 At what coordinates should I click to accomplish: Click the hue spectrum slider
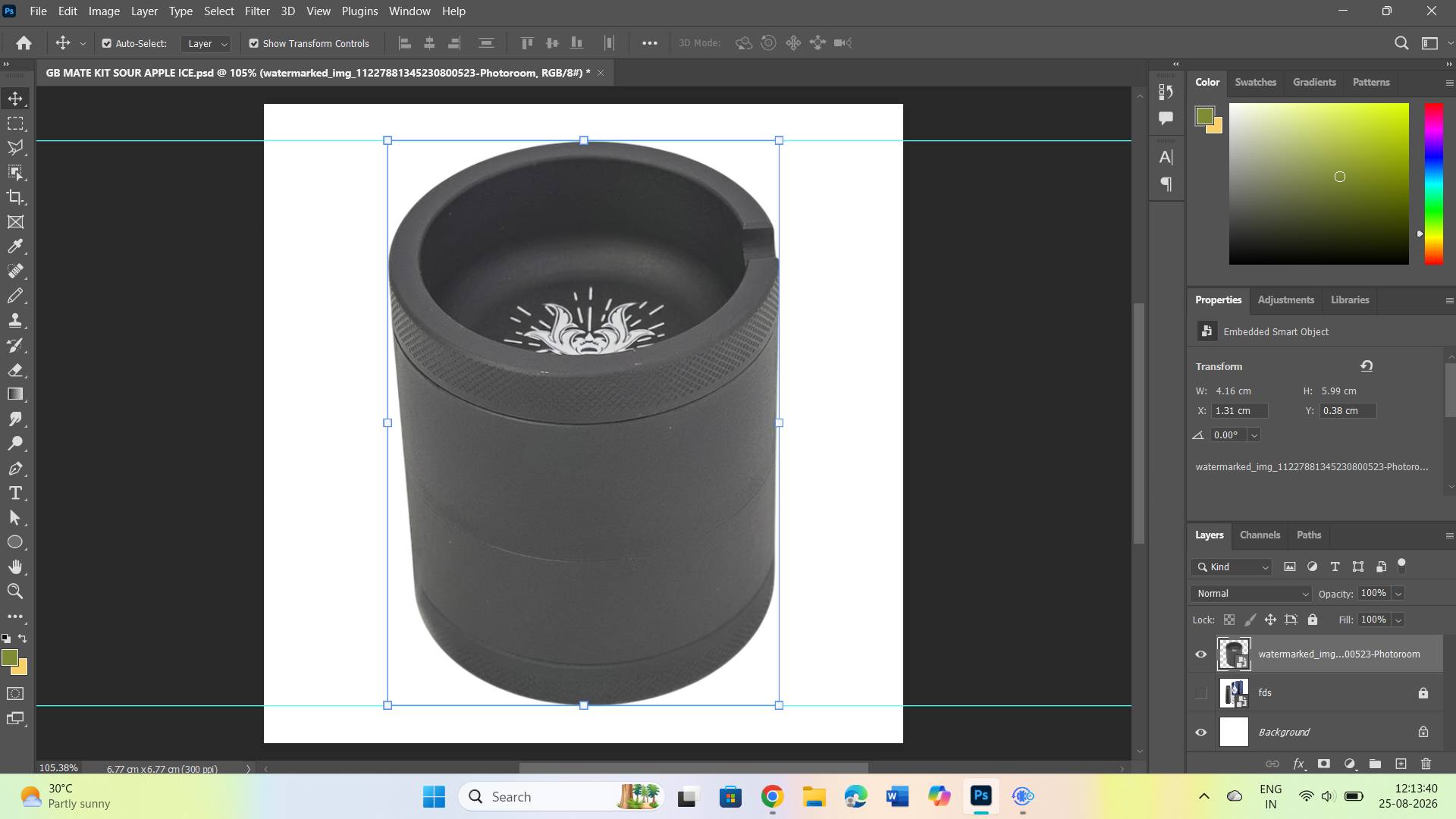click(x=1433, y=184)
